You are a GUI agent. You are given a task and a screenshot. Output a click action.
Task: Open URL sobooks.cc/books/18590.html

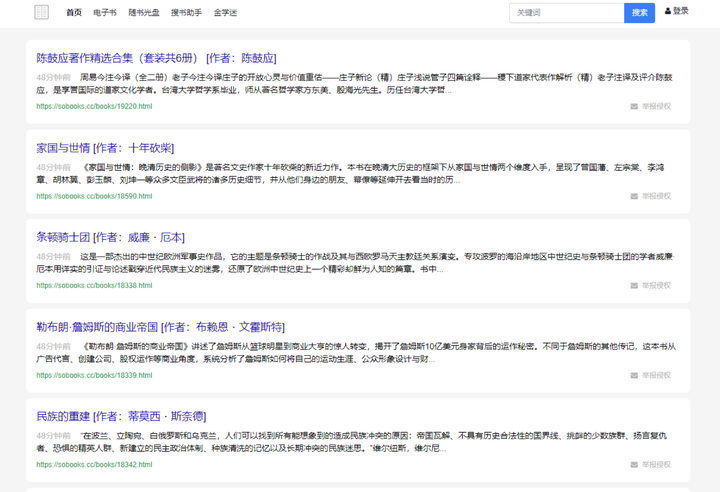[94, 196]
